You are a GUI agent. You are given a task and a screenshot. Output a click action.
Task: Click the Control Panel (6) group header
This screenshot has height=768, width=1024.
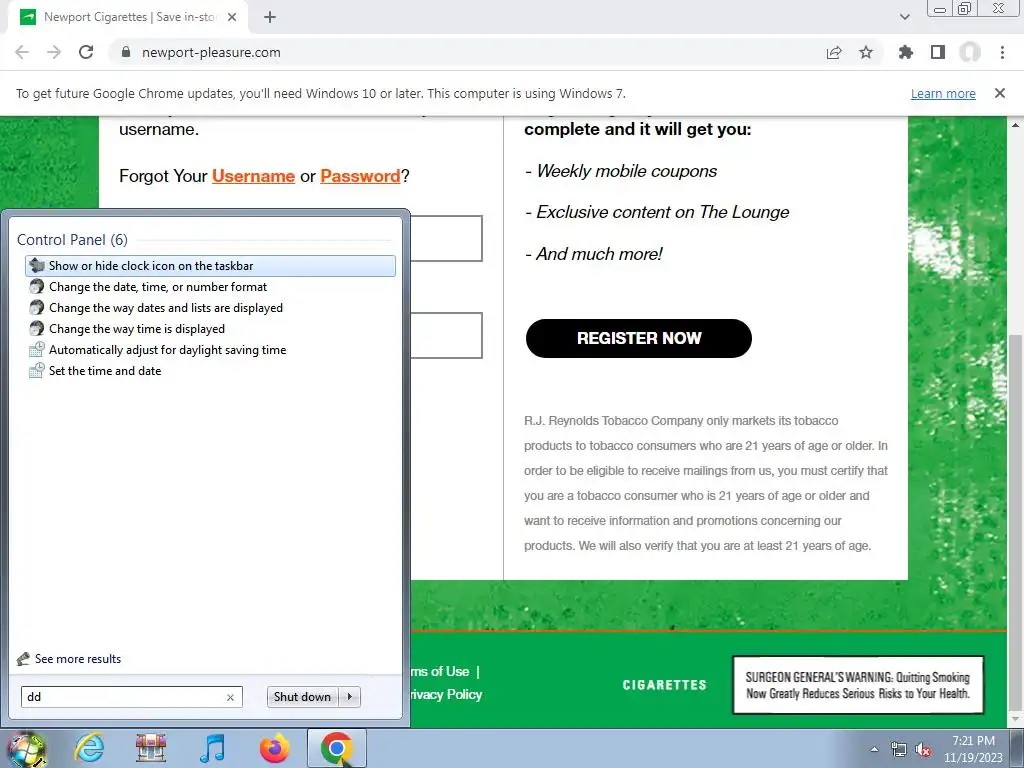coord(72,240)
